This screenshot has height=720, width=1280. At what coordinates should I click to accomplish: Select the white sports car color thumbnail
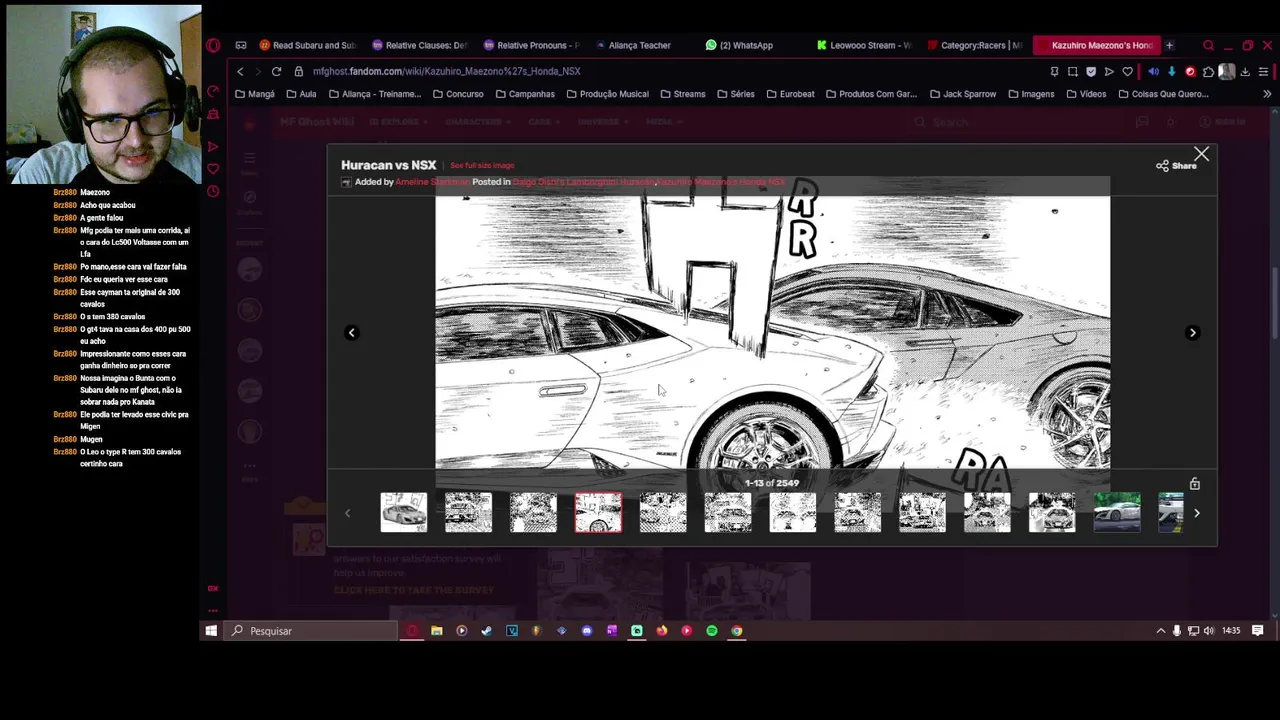1117,512
